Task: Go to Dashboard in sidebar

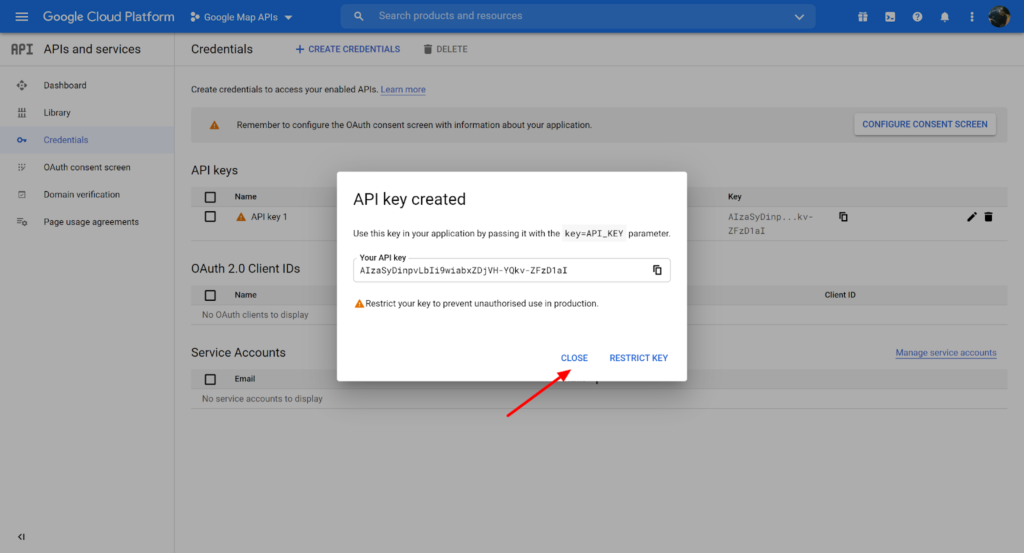Action: pyautogui.click(x=65, y=86)
